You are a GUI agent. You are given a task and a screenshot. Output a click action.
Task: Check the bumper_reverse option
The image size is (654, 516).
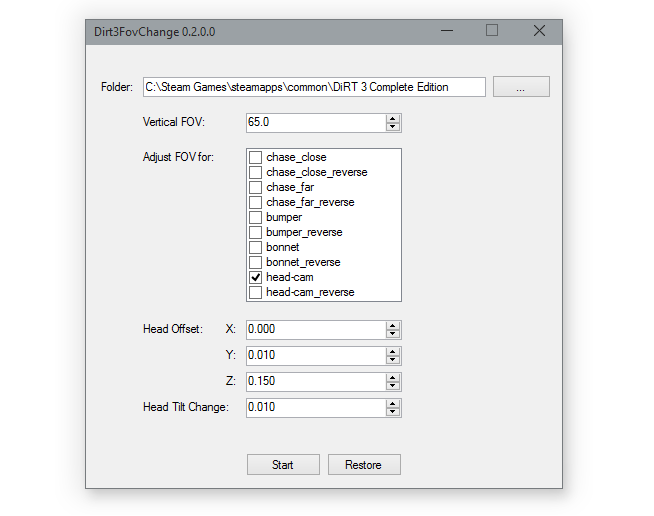(255, 232)
